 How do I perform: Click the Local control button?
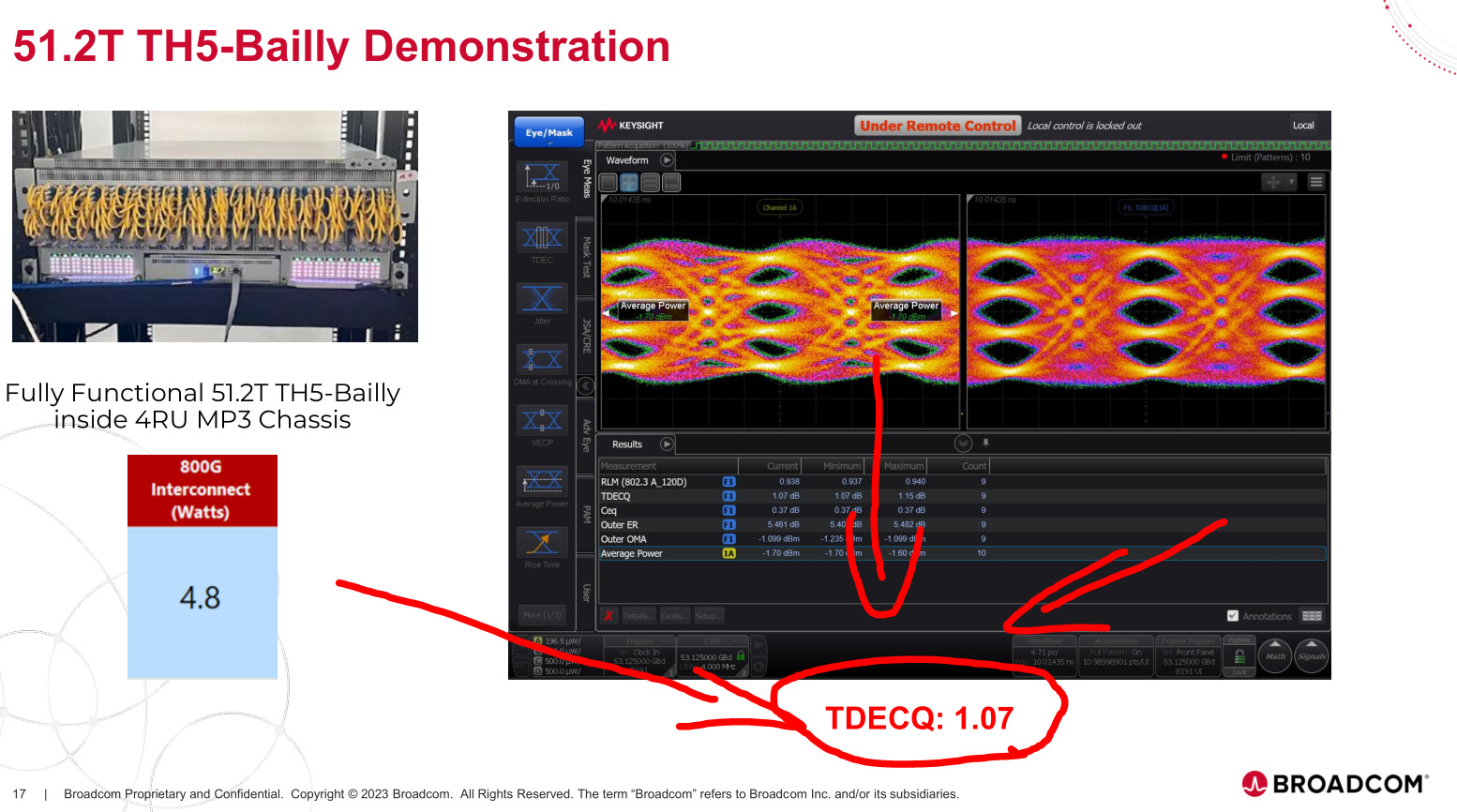coord(1303,125)
